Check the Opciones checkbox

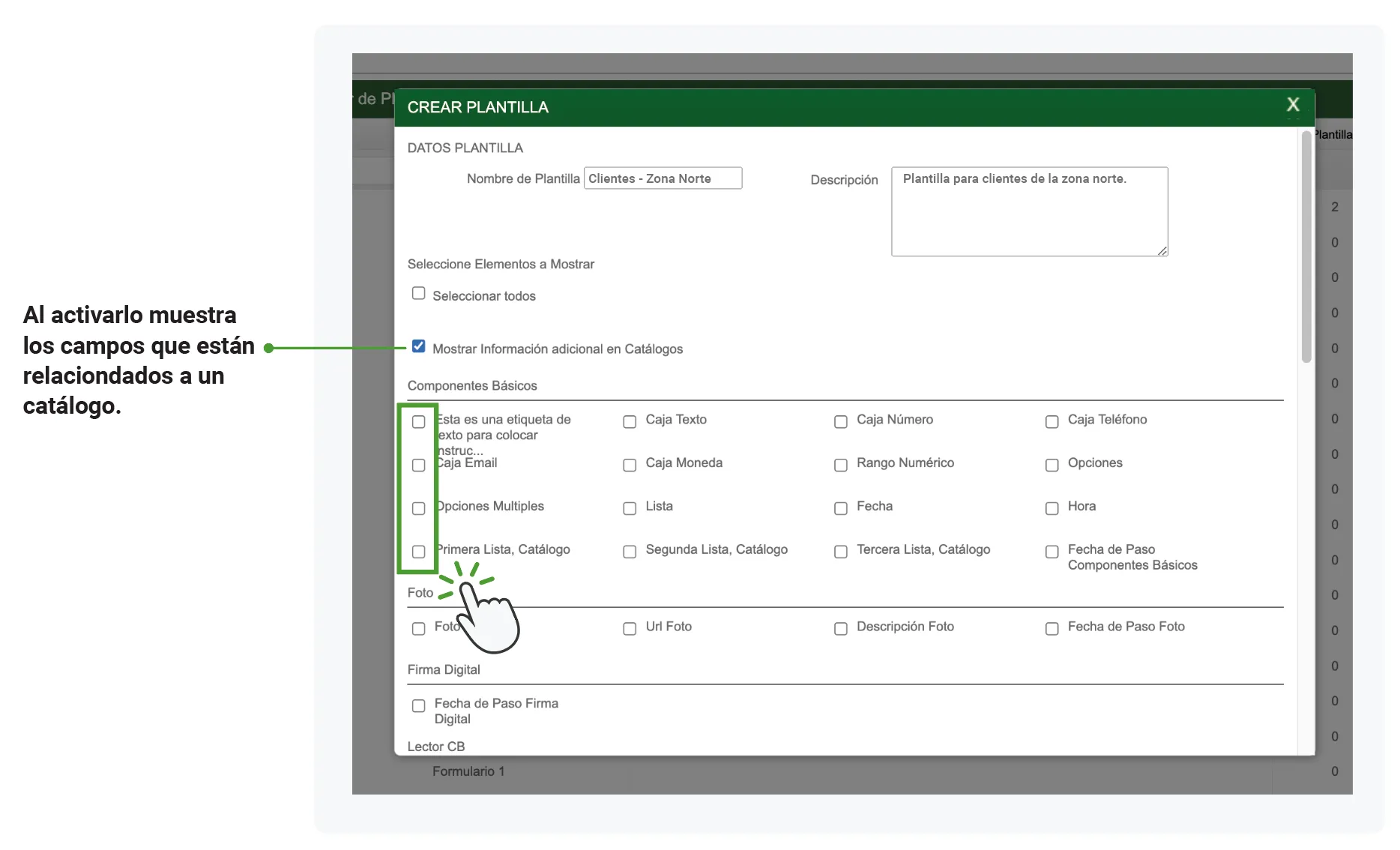coord(1052,465)
